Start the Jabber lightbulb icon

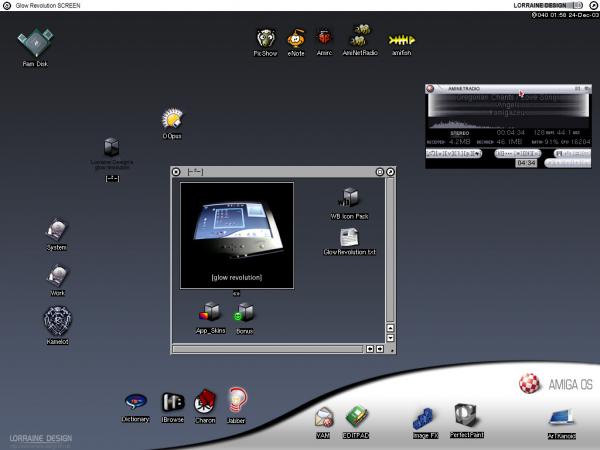pos(237,401)
